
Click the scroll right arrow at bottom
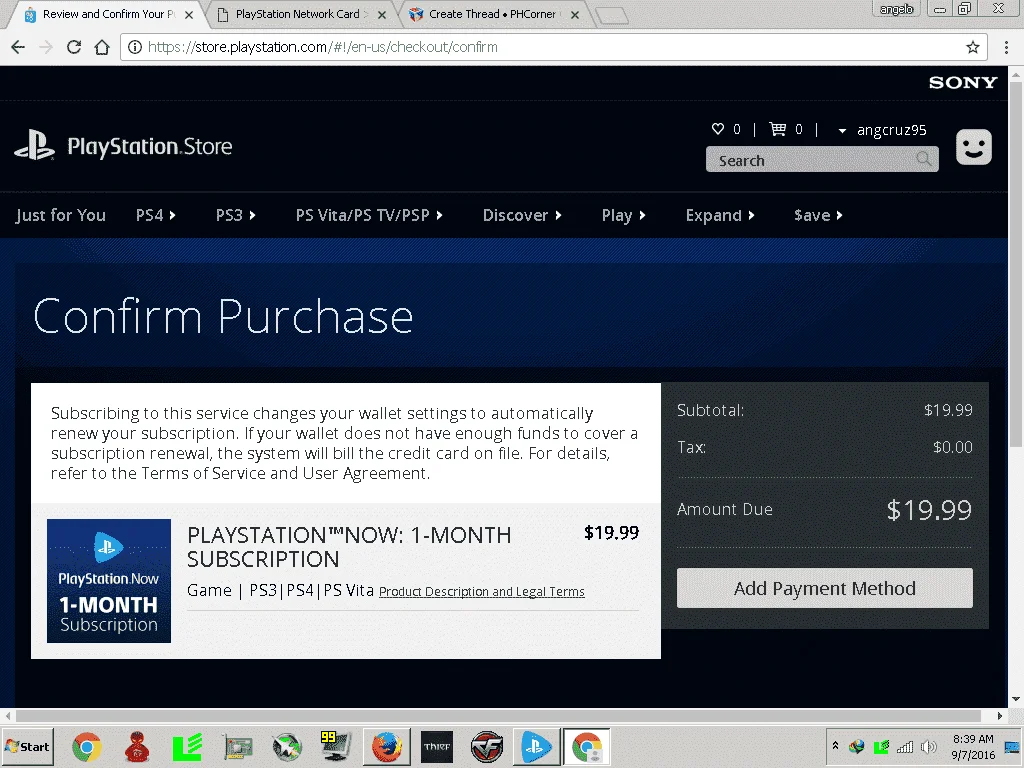(999, 716)
